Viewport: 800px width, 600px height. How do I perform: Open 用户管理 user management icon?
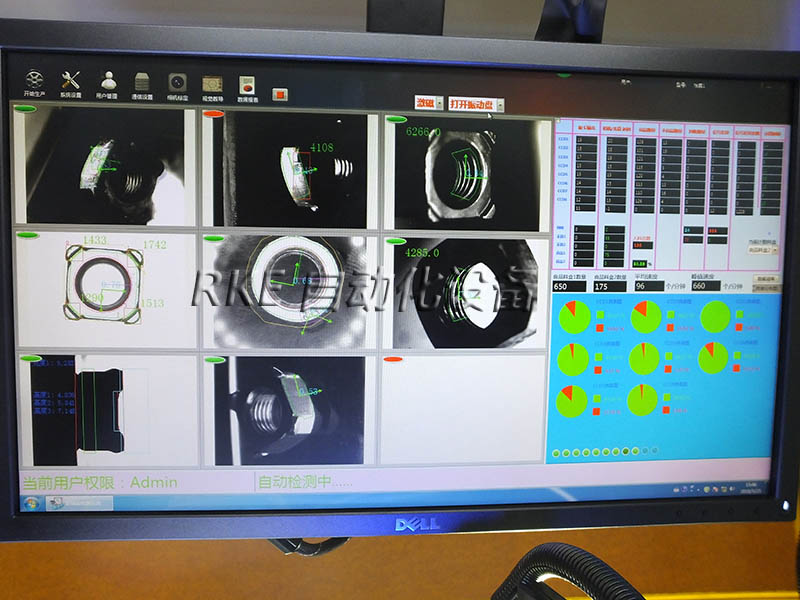(x=108, y=82)
